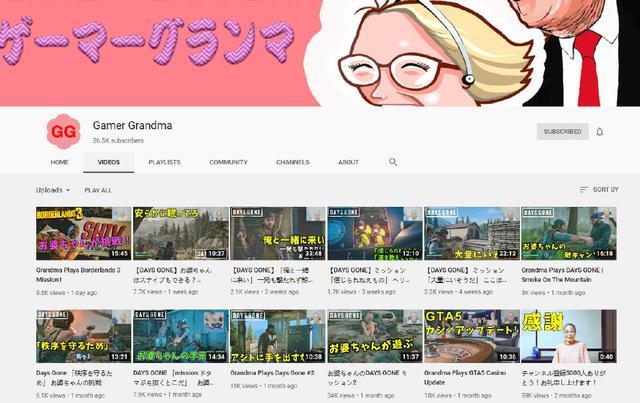Toggle the Subscribed button

click(x=562, y=131)
